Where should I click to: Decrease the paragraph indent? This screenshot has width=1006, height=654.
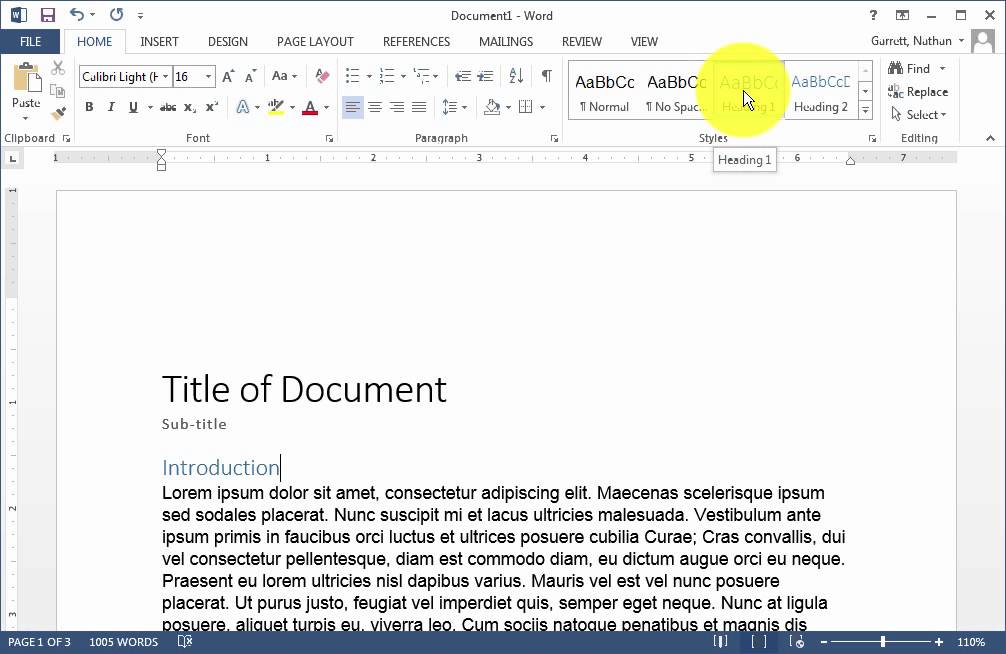tap(463, 76)
